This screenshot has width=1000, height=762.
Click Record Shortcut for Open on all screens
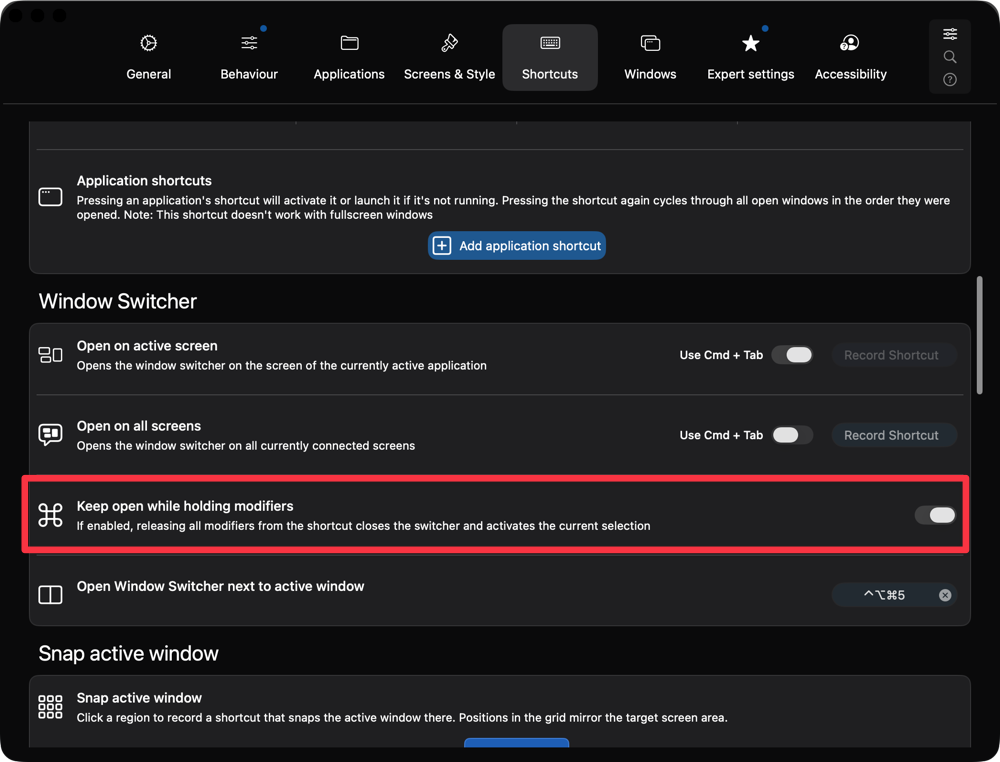[x=893, y=435]
